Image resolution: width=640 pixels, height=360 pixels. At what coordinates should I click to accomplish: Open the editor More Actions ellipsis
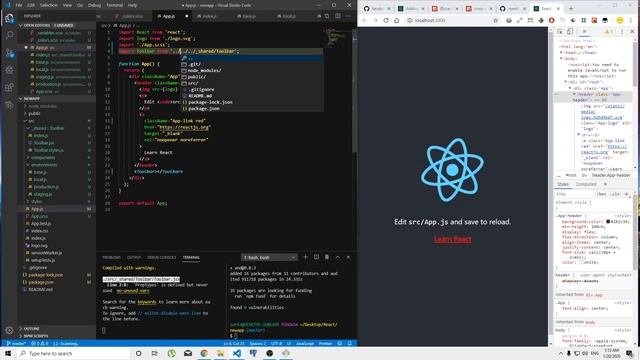(x=348, y=16)
